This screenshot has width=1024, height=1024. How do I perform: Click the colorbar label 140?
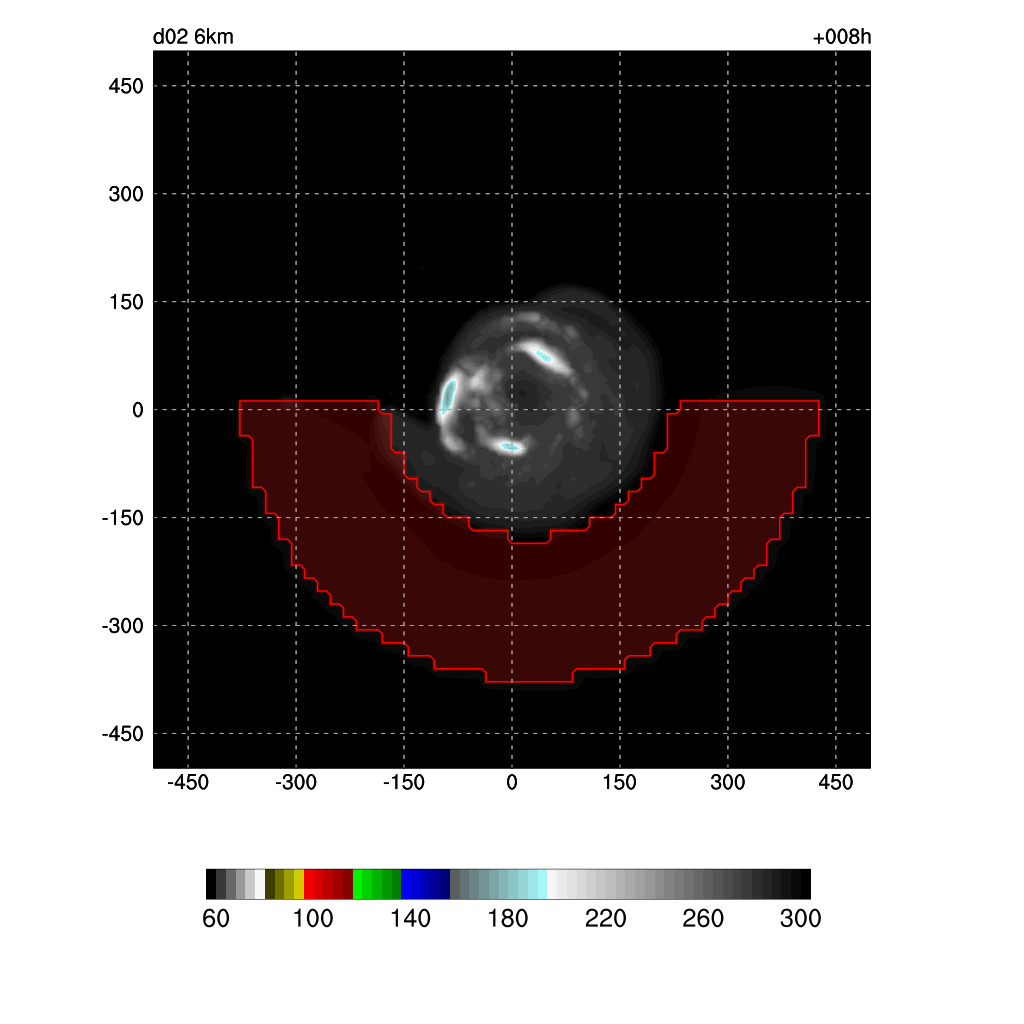[410, 918]
